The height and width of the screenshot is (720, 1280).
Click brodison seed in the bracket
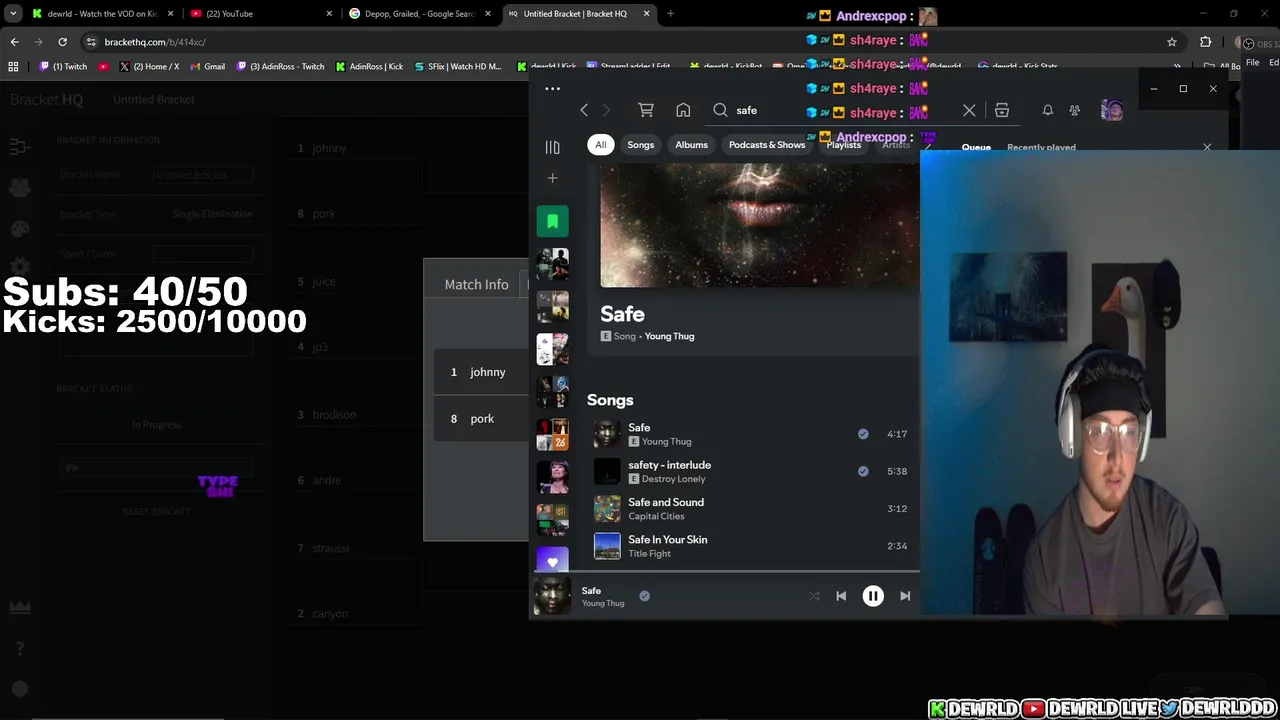coord(334,414)
